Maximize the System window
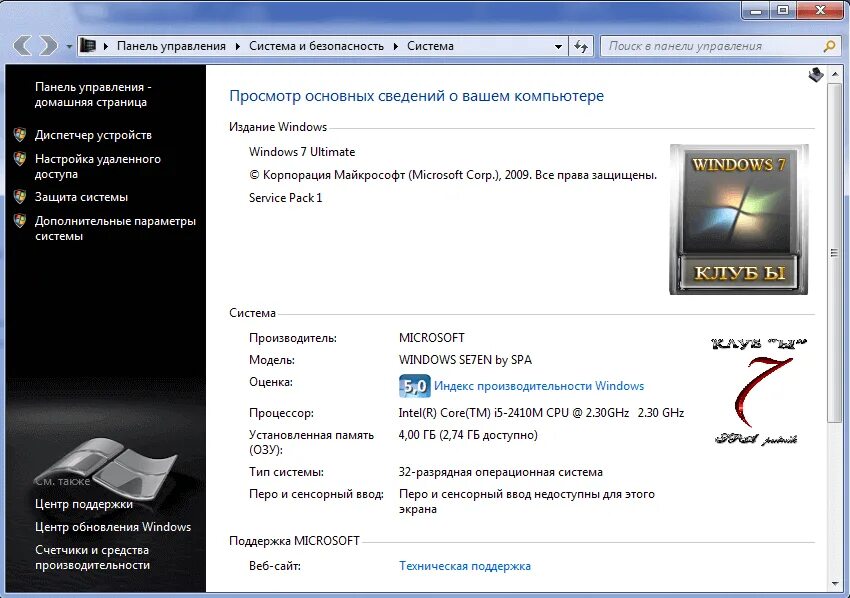The width and height of the screenshot is (850, 598). 782,10
